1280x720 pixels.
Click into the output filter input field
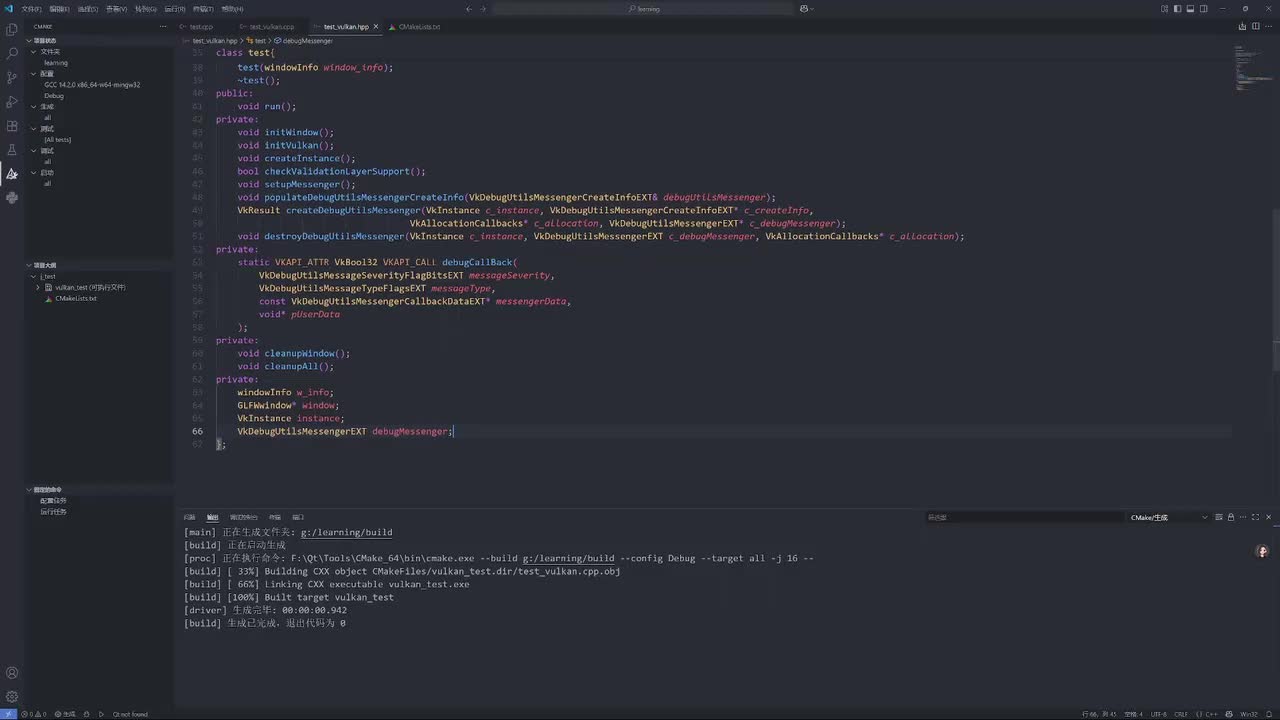1024,517
